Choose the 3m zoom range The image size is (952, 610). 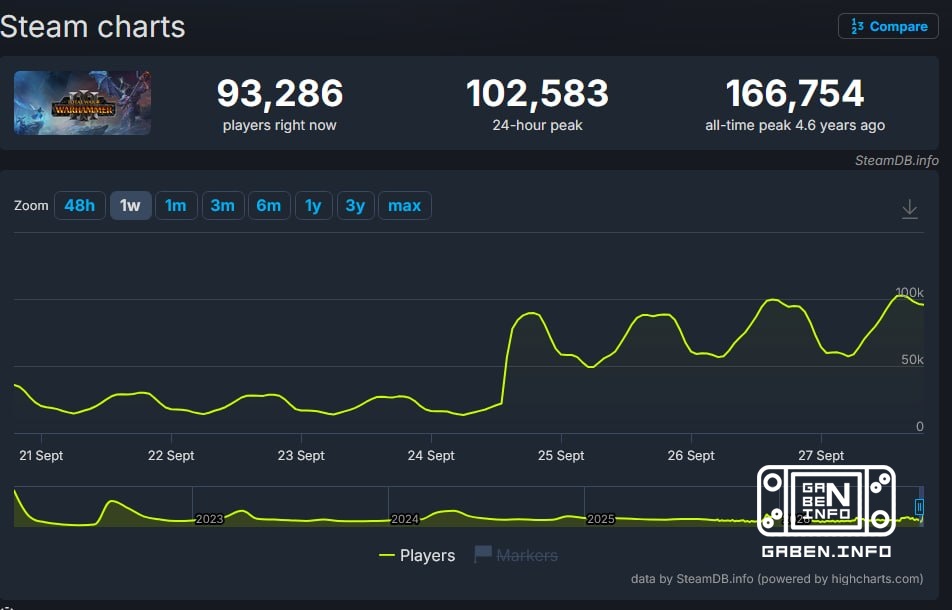coord(223,206)
